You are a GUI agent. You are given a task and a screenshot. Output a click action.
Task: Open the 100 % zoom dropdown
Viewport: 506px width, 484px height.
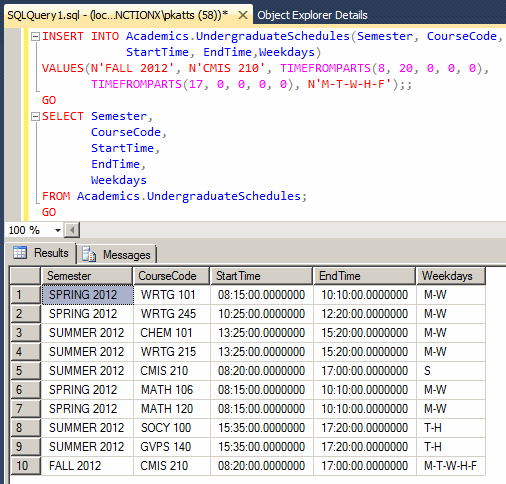point(58,230)
